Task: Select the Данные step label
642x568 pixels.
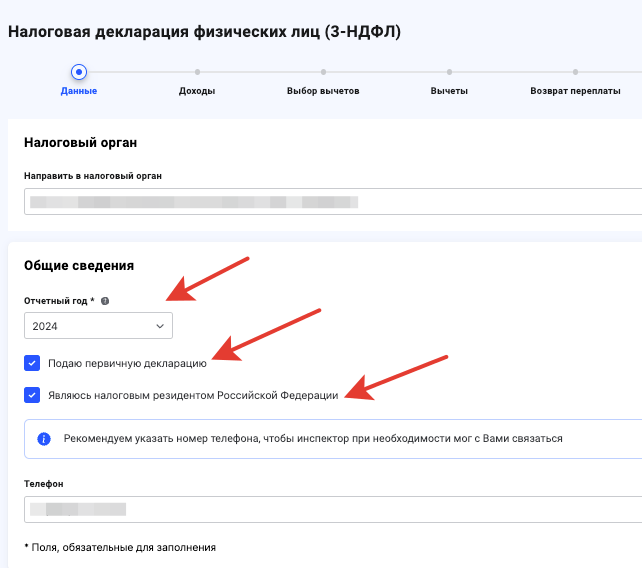Action: [x=79, y=91]
